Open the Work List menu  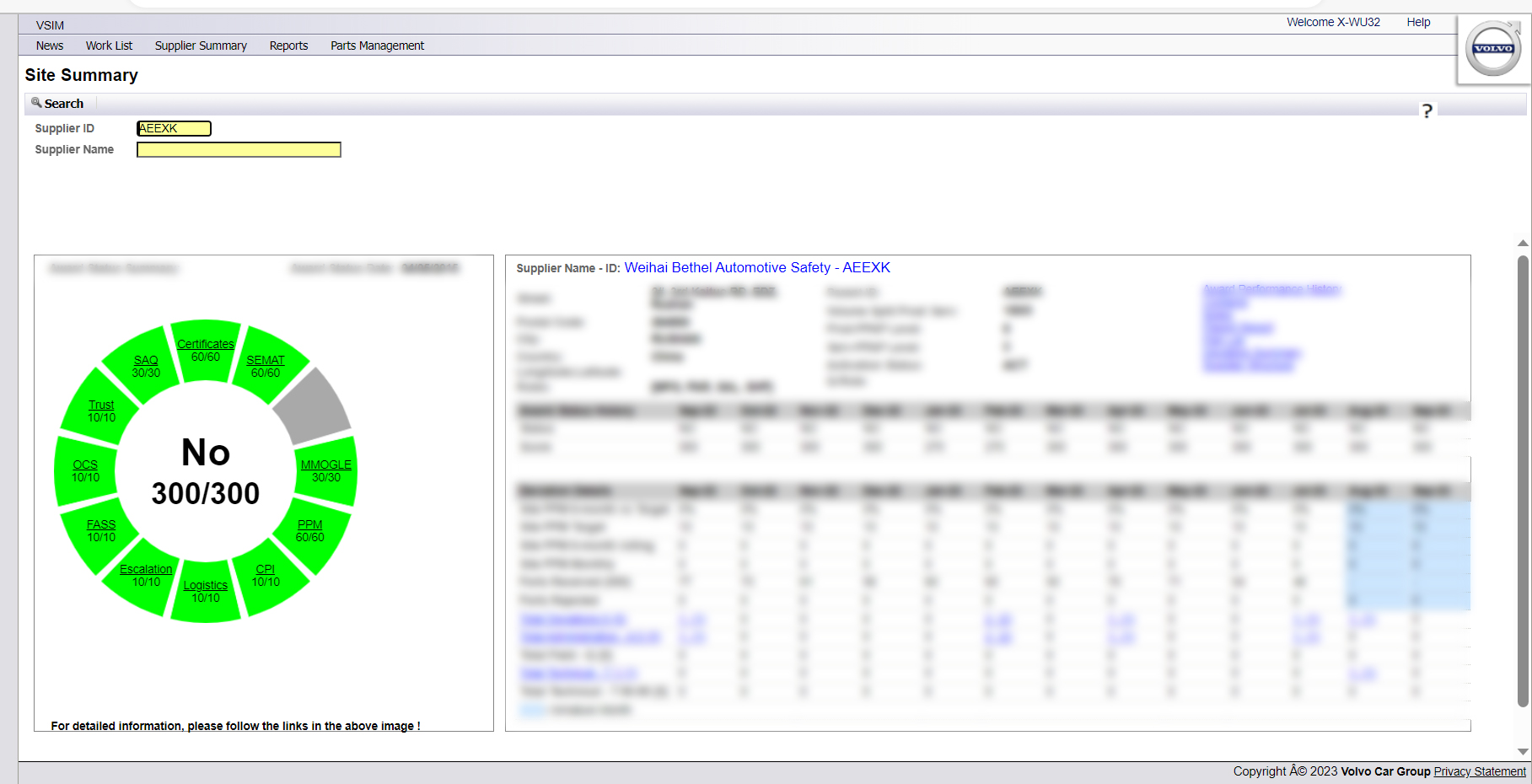[109, 46]
